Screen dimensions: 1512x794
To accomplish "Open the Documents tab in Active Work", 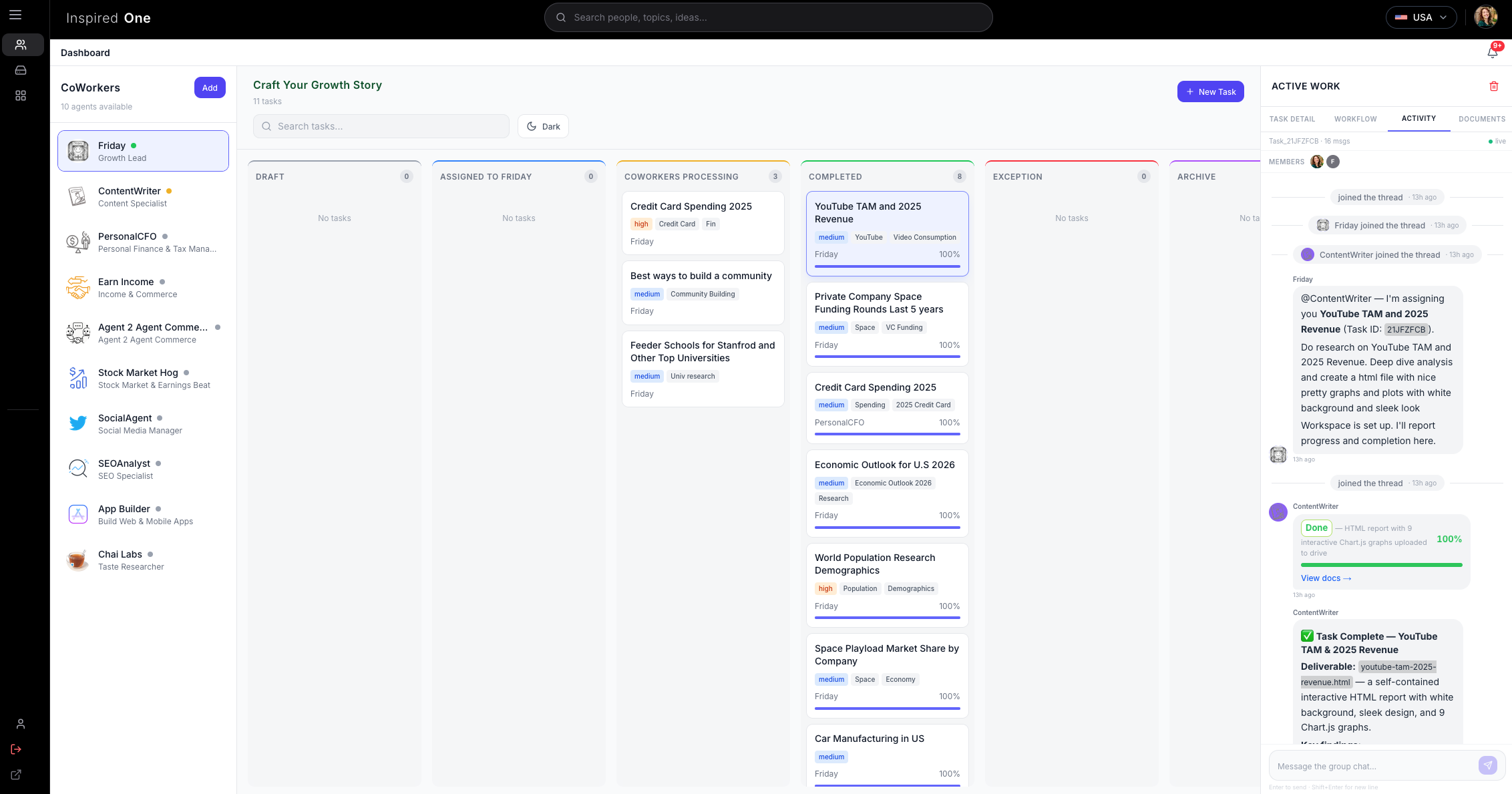I will pyautogui.click(x=1482, y=119).
